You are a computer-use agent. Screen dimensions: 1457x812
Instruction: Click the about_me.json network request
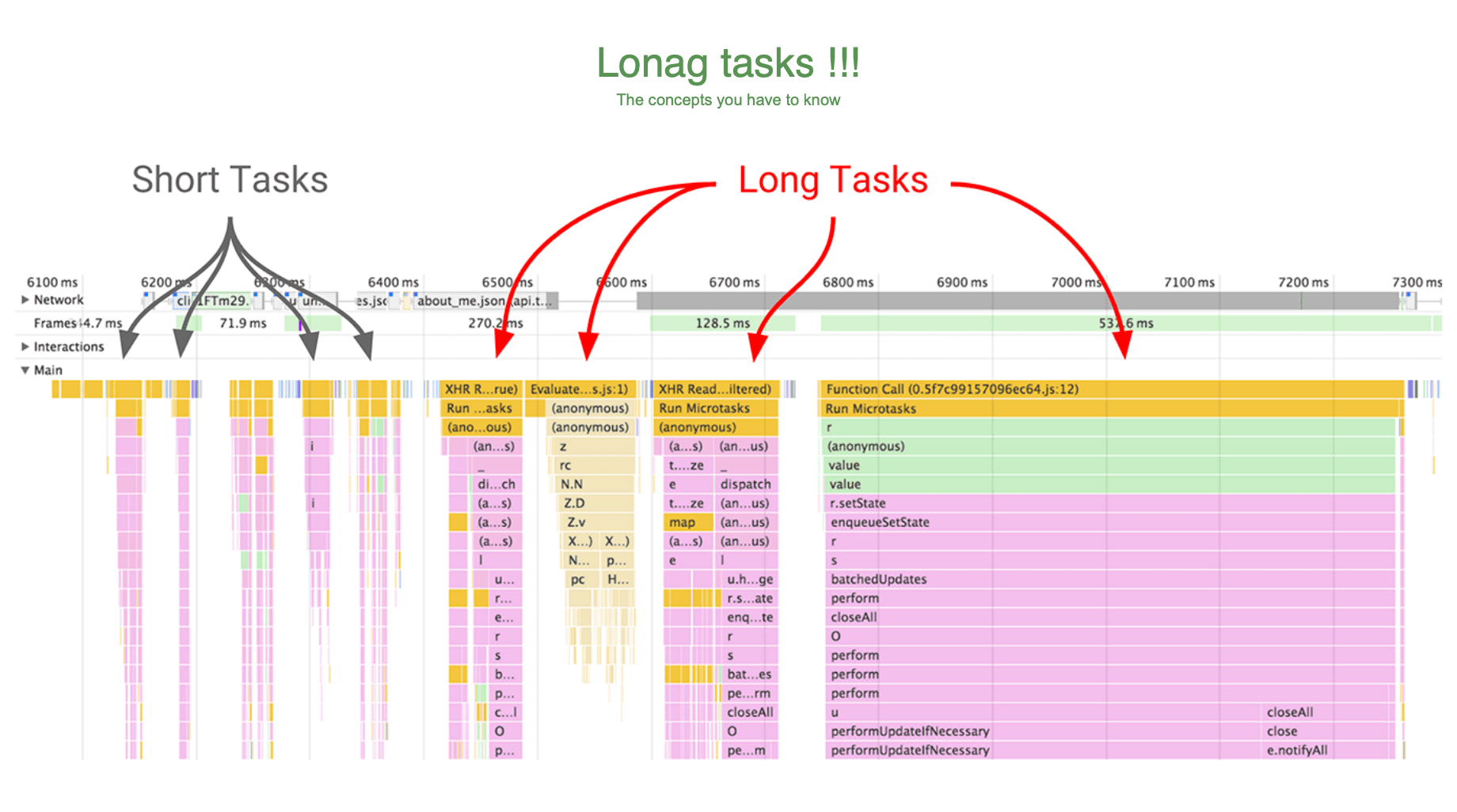tap(461, 301)
